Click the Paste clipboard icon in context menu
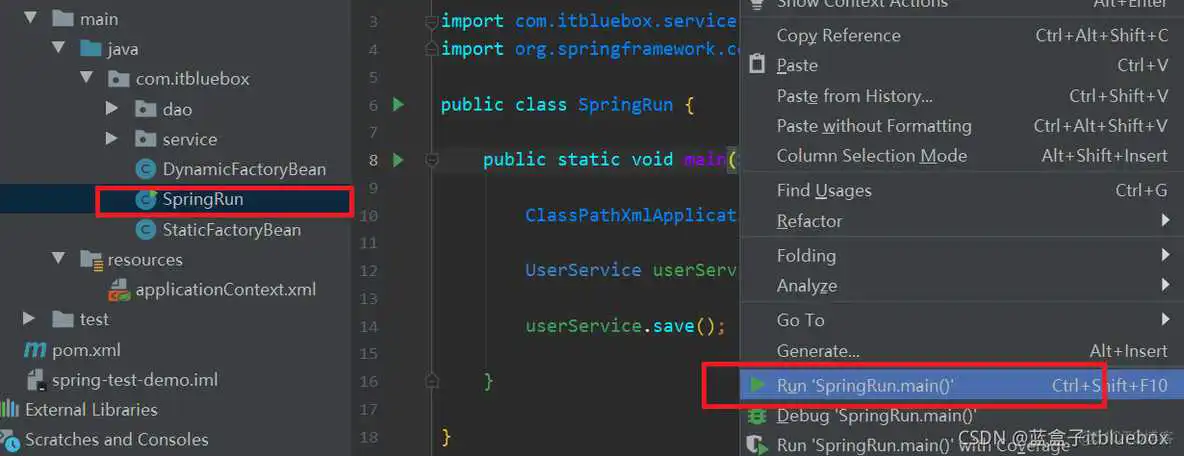Viewport: 1184px width, 456px height. 757,65
